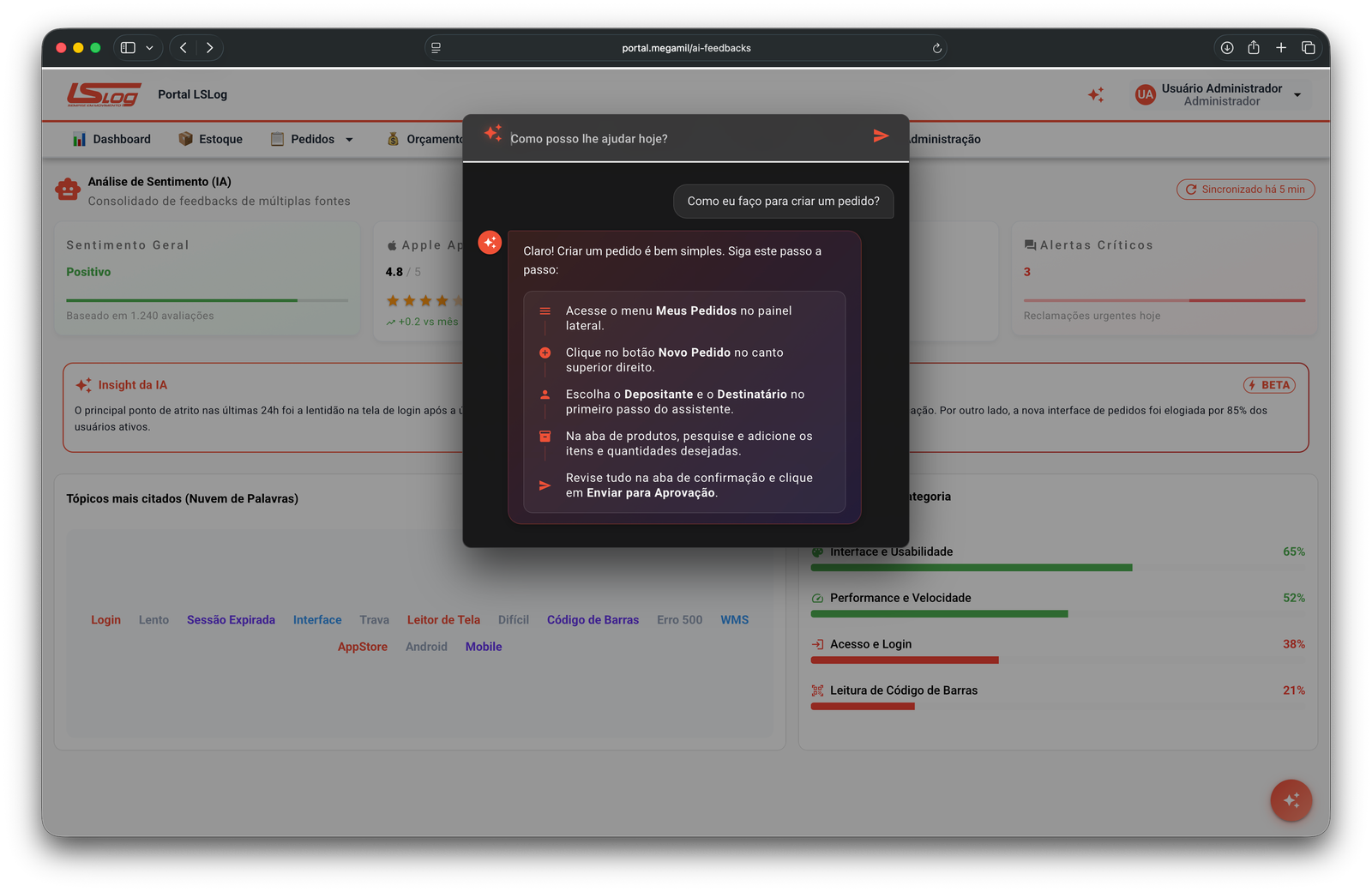The image size is (1372, 892).
Task: Click the barcode icon next to Leitura de Código de Barras
Action: [x=815, y=690]
